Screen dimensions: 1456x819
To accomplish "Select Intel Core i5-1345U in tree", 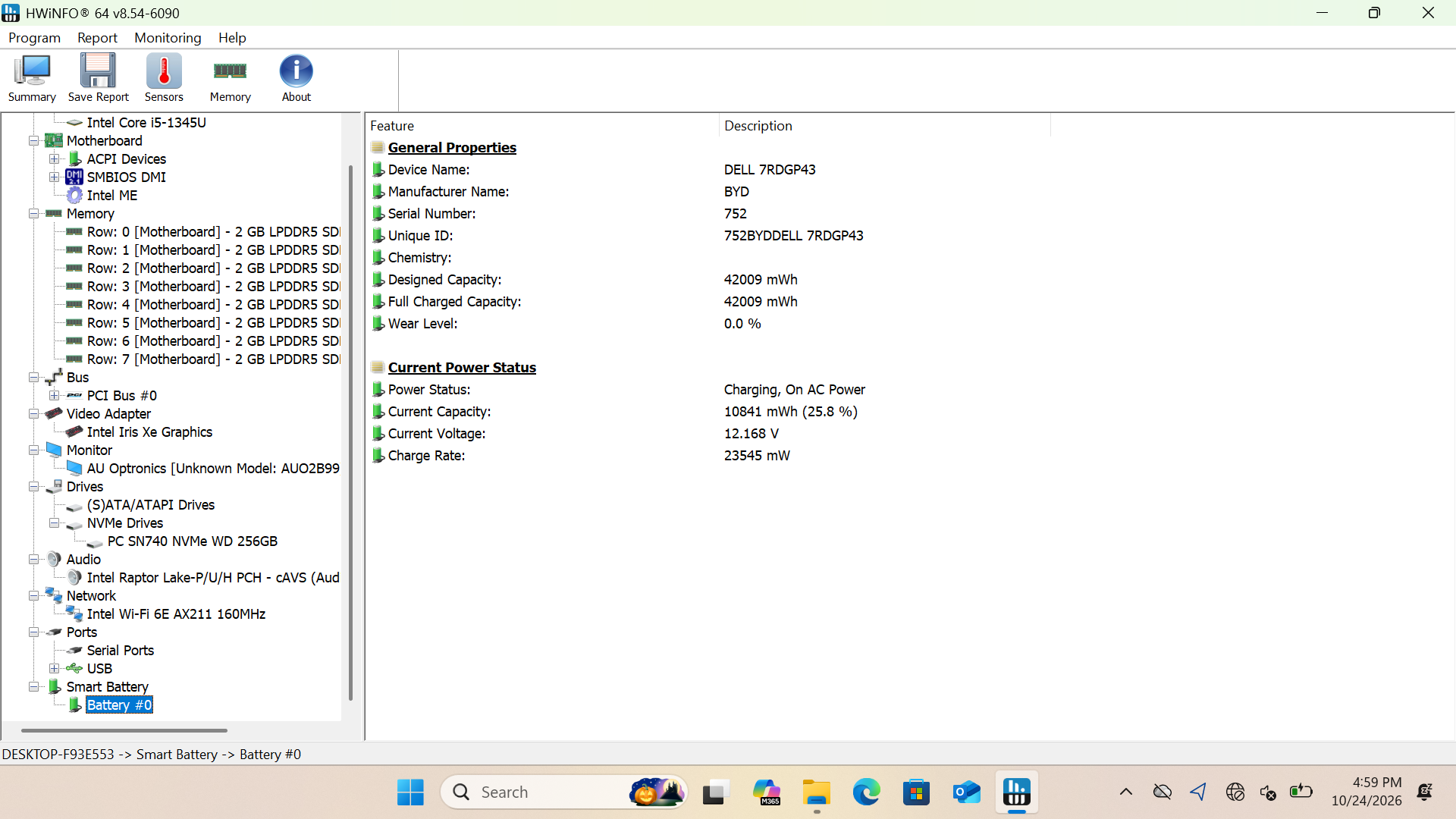I will (146, 123).
